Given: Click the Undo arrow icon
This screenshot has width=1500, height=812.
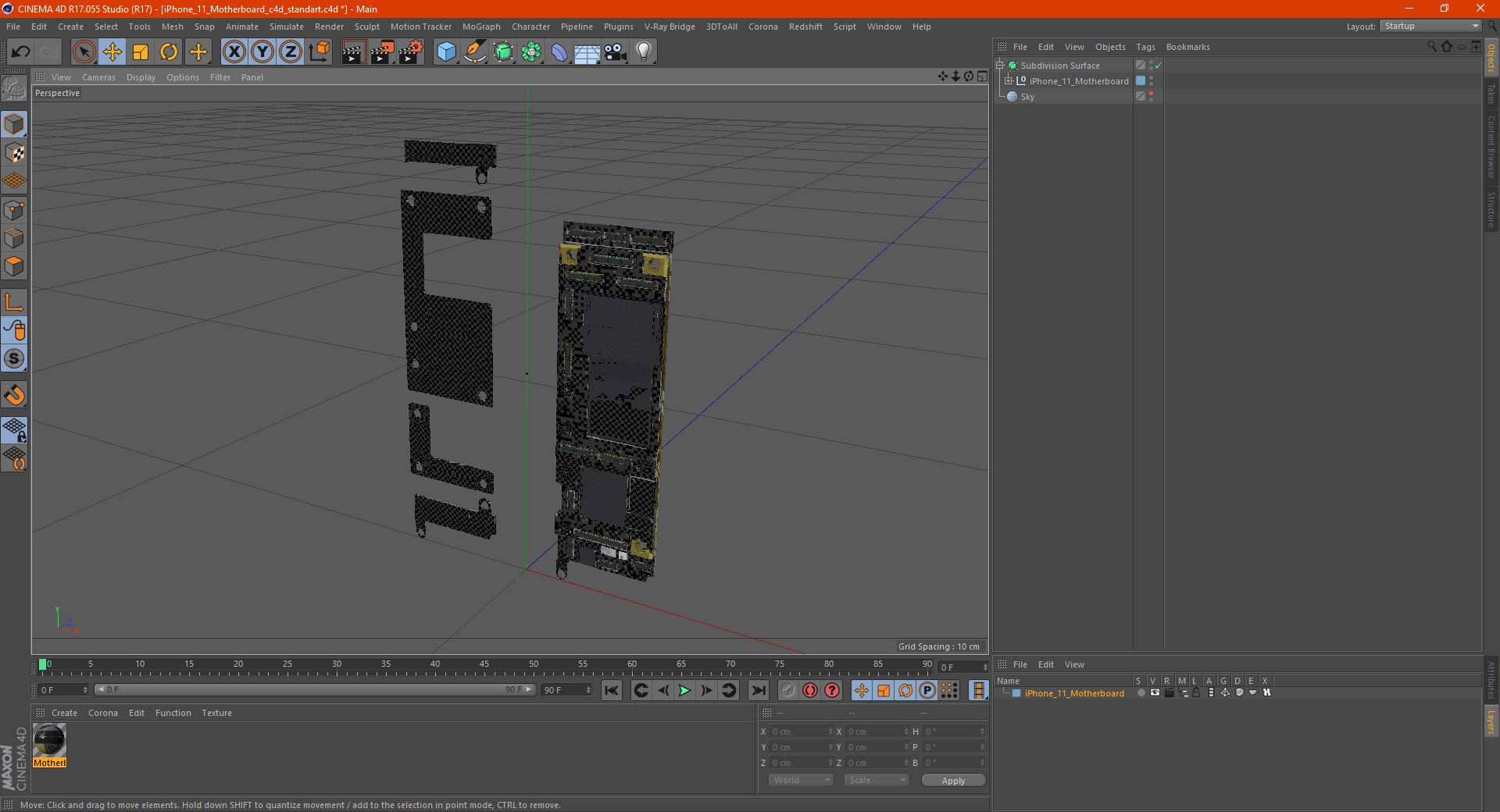Looking at the screenshot, I should (20, 52).
